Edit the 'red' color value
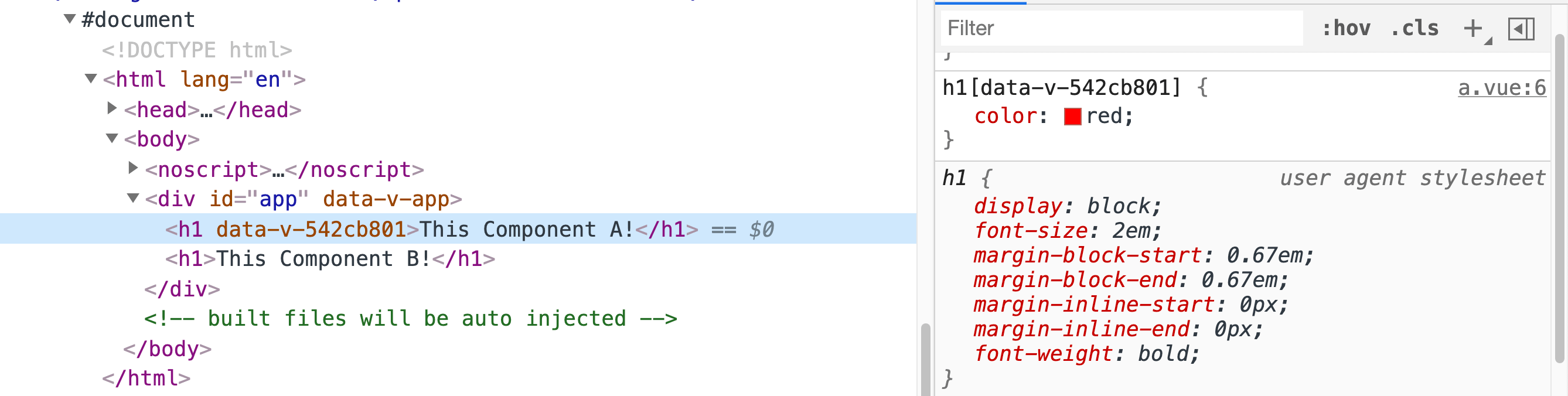Image resolution: width=1568 pixels, height=396 pixels. (x=1104, y=115)
